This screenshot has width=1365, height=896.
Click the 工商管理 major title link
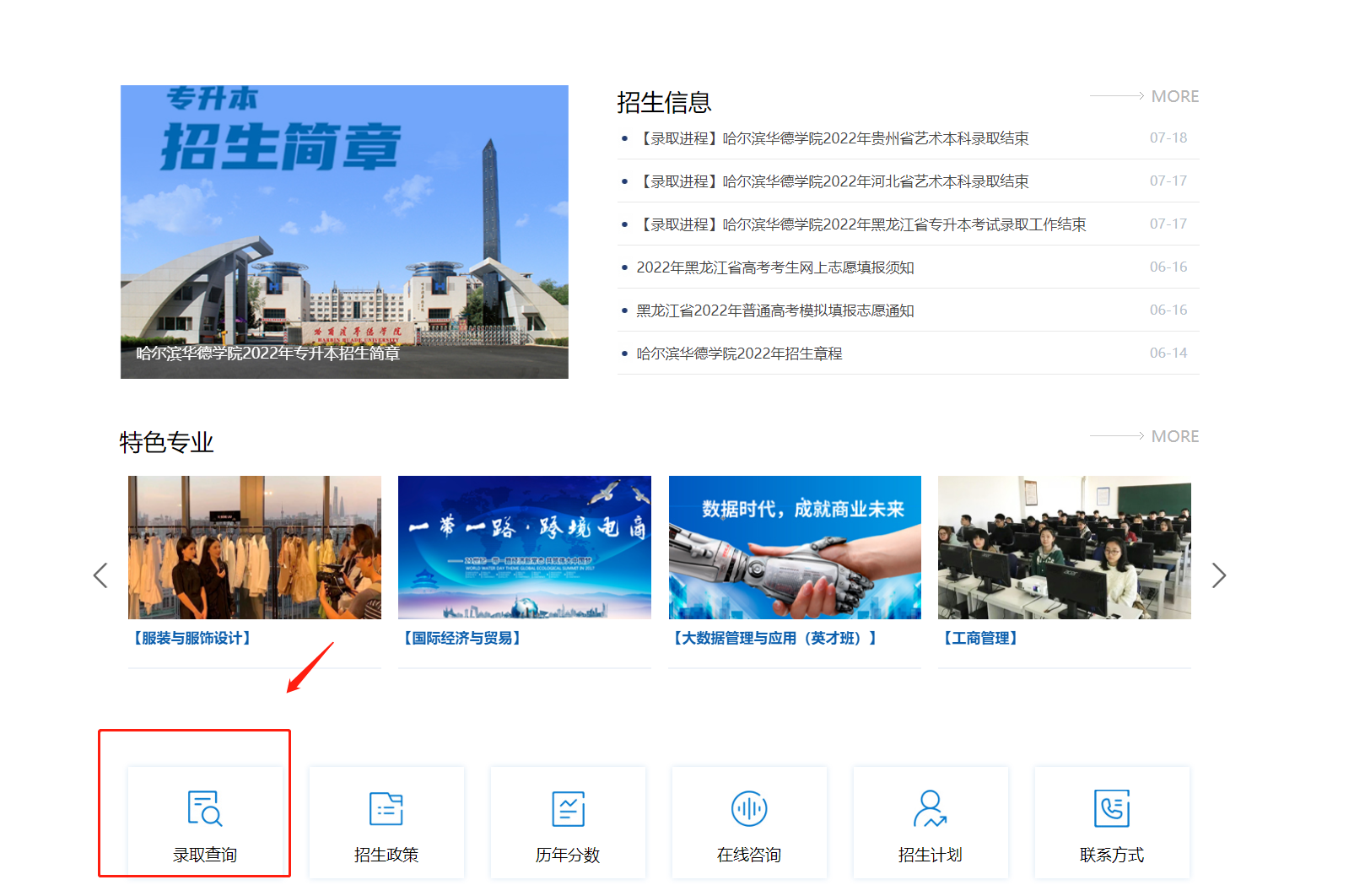click(980, 639)
